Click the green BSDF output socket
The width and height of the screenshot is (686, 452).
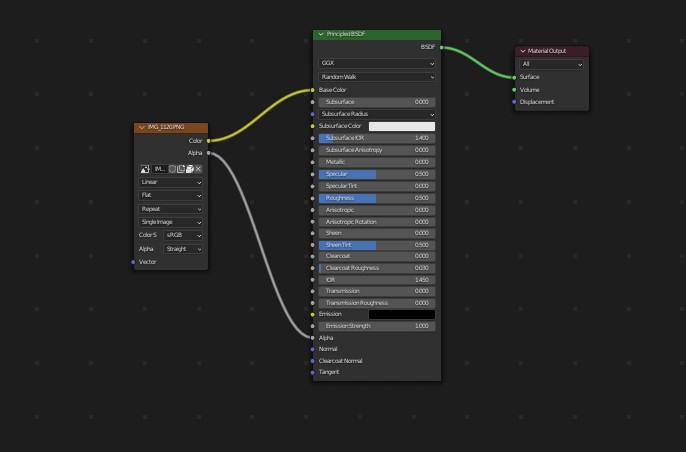(x=440, y=46)
